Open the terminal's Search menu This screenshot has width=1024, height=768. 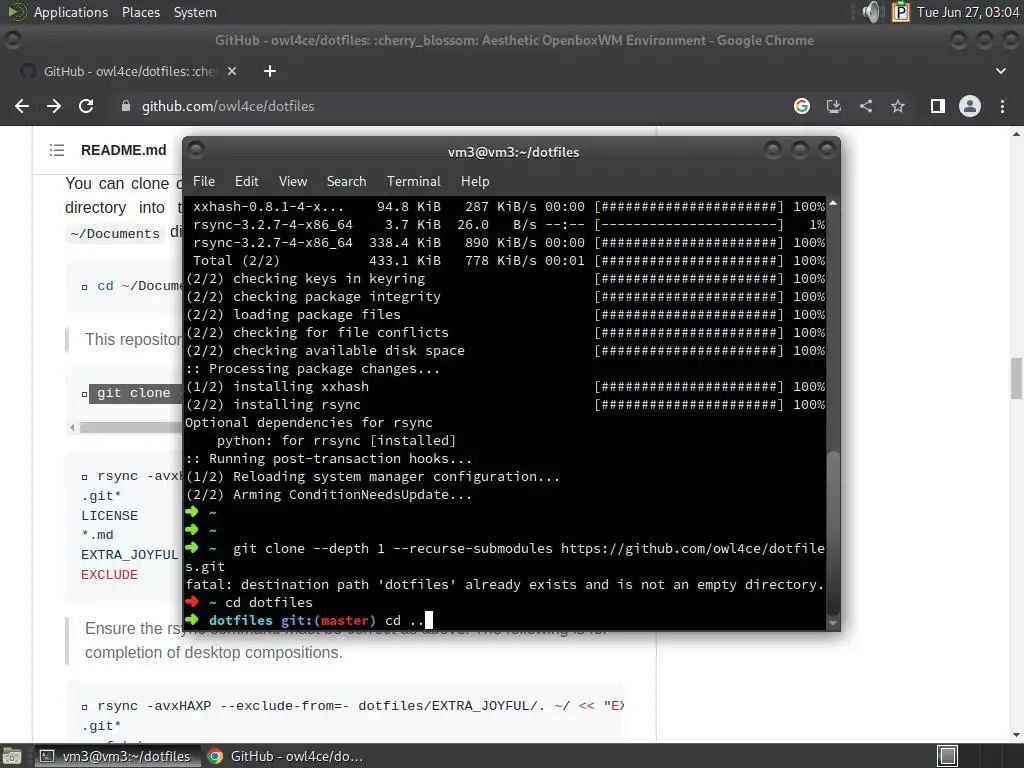click(346, 181)
